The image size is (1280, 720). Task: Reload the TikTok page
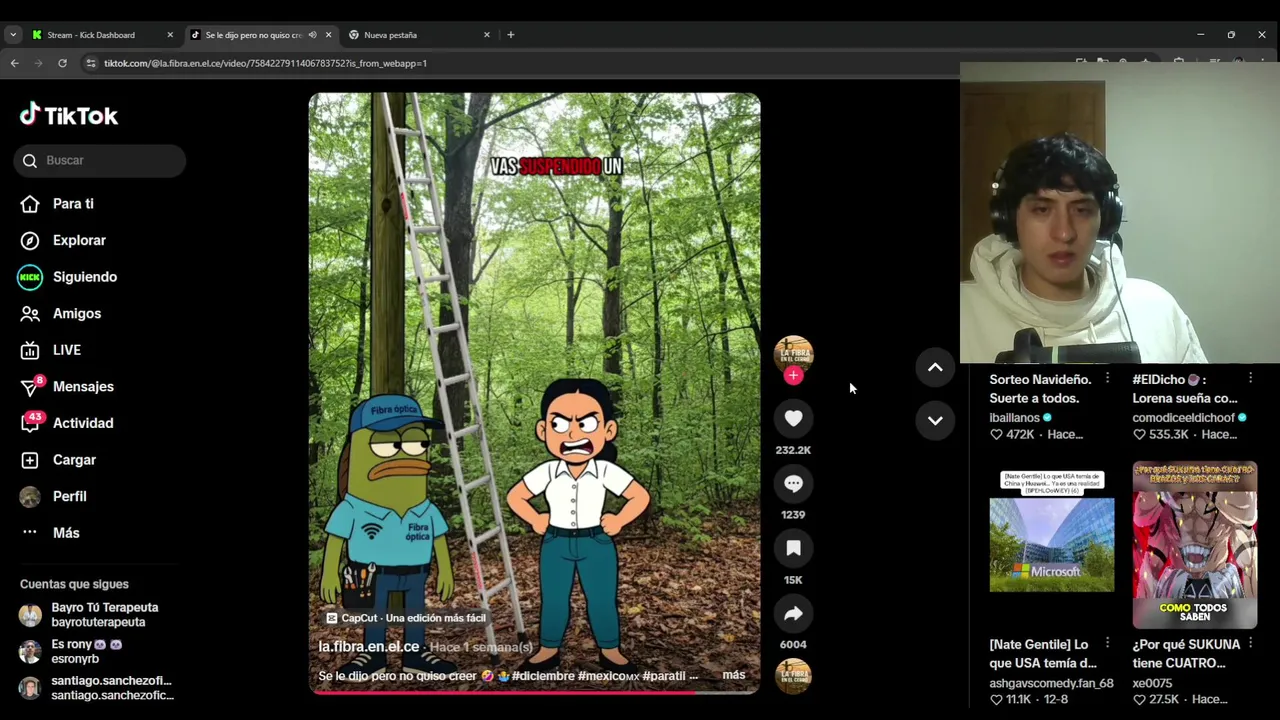pyautogui.click(x=62, y=63)
